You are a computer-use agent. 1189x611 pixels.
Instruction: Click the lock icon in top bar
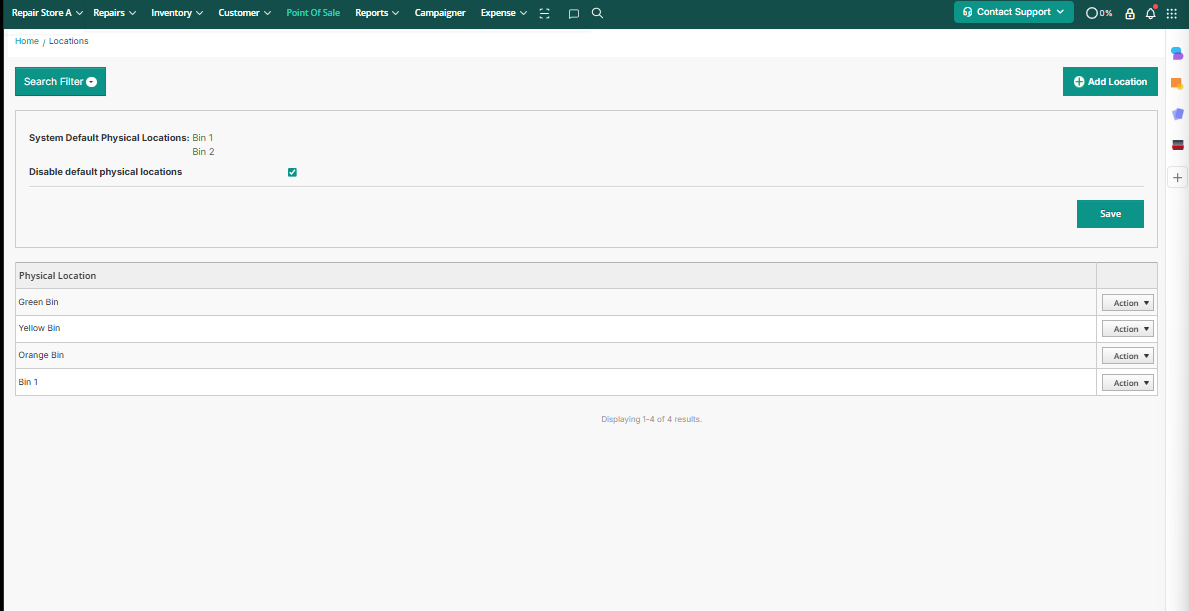[x=1130, y=13]
